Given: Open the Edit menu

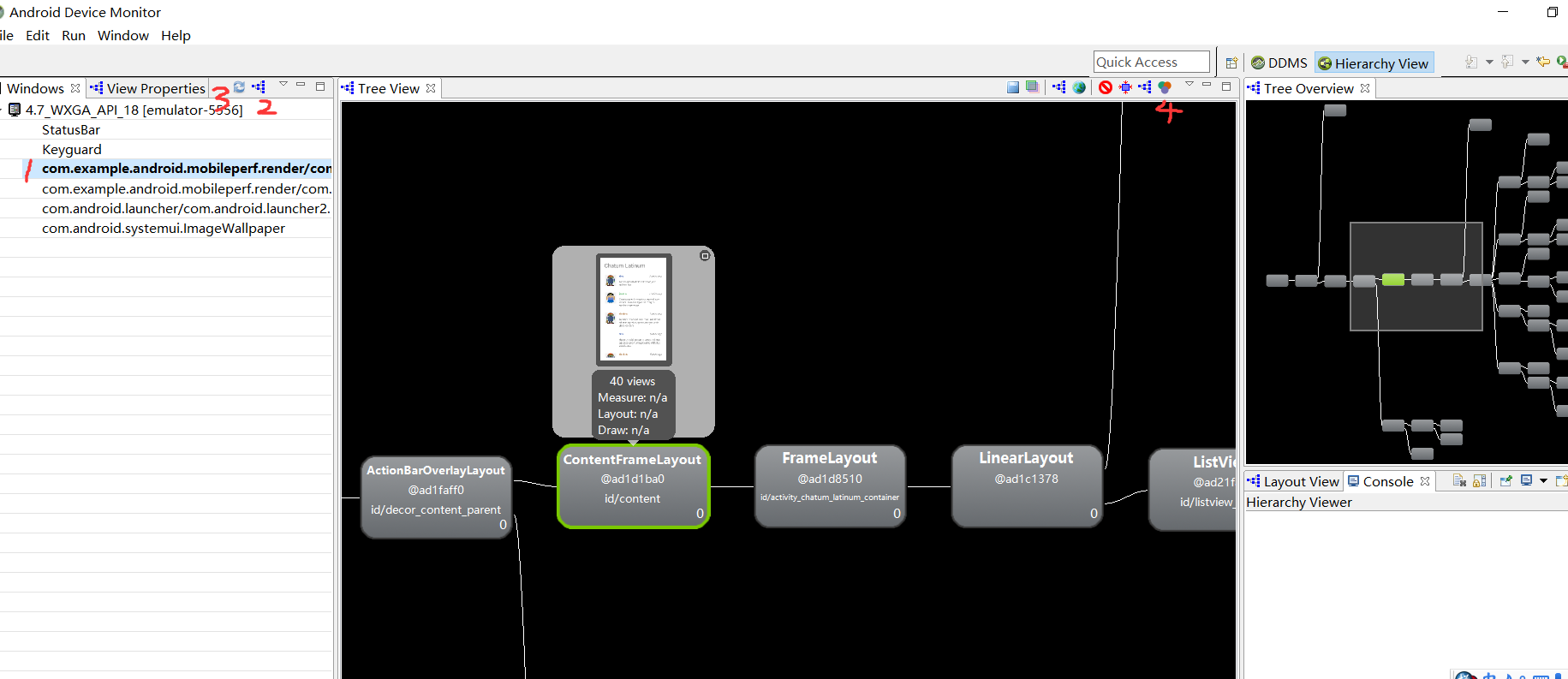Looking at the screenshot, I should [38, 35].
